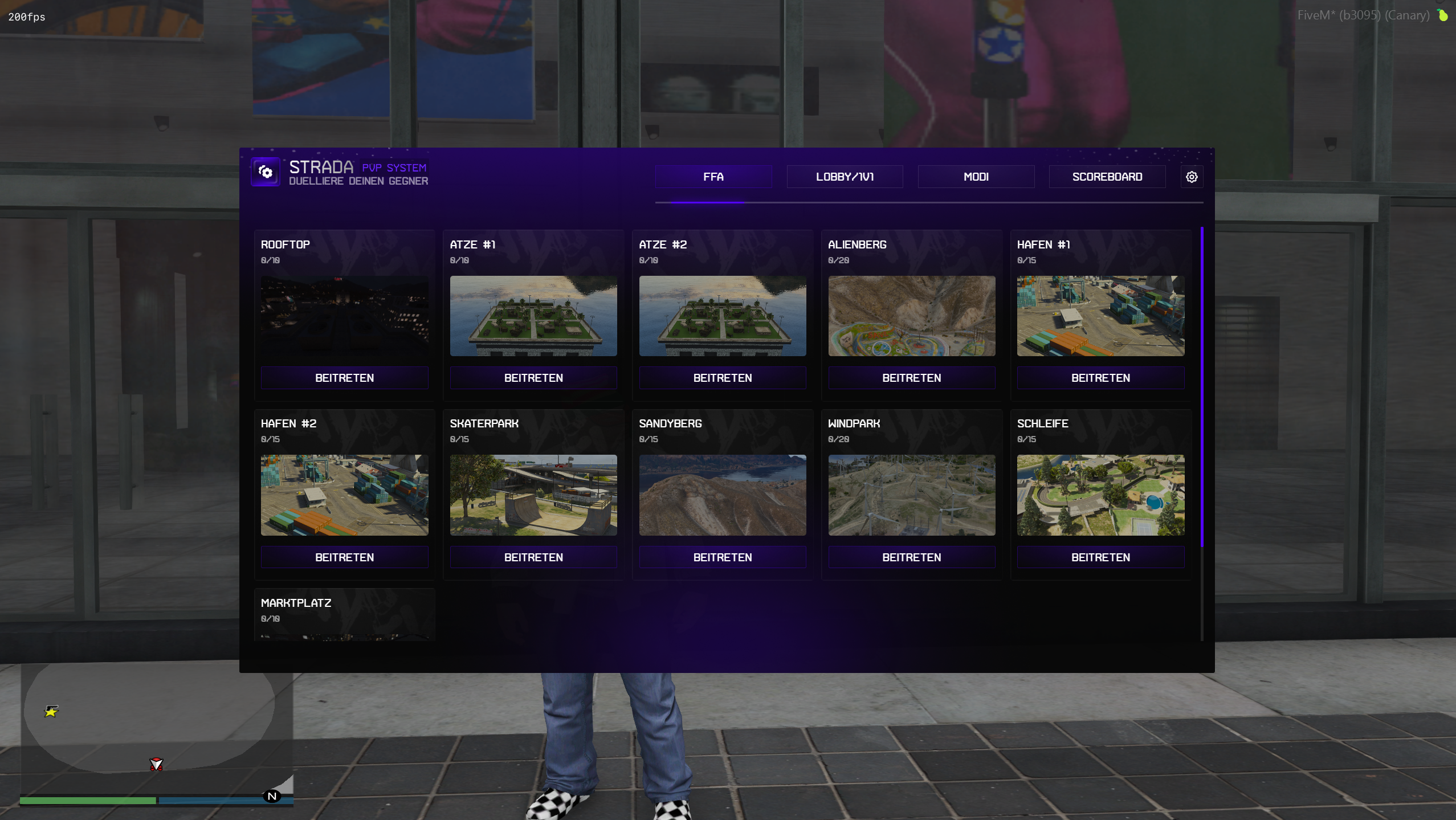
Task: Show the SCOREBOARD tab
Action: coord(1107,177)
